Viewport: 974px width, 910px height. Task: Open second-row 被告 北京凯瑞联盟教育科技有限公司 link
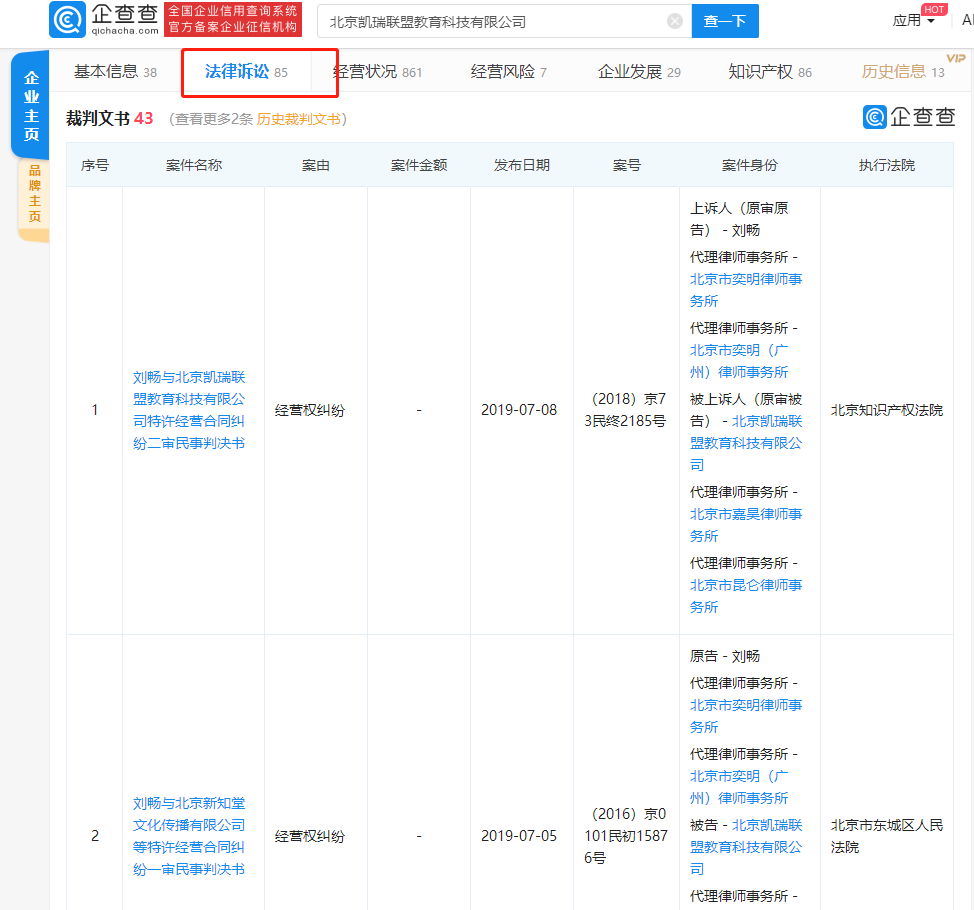click(745, 847)
